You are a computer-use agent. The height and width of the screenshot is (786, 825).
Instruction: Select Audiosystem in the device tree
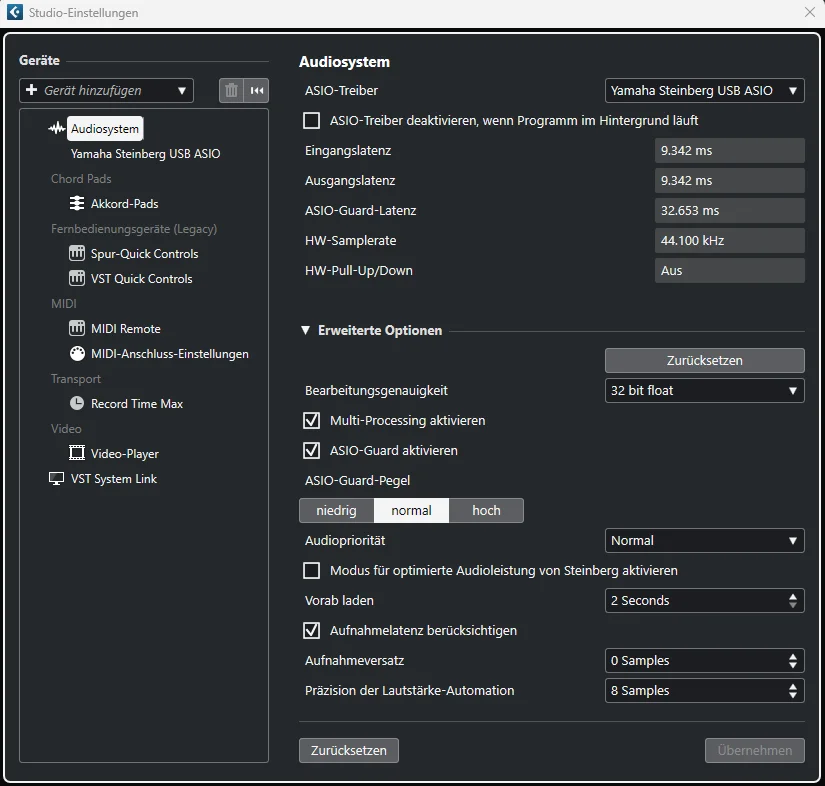click(x=105, y=128)
